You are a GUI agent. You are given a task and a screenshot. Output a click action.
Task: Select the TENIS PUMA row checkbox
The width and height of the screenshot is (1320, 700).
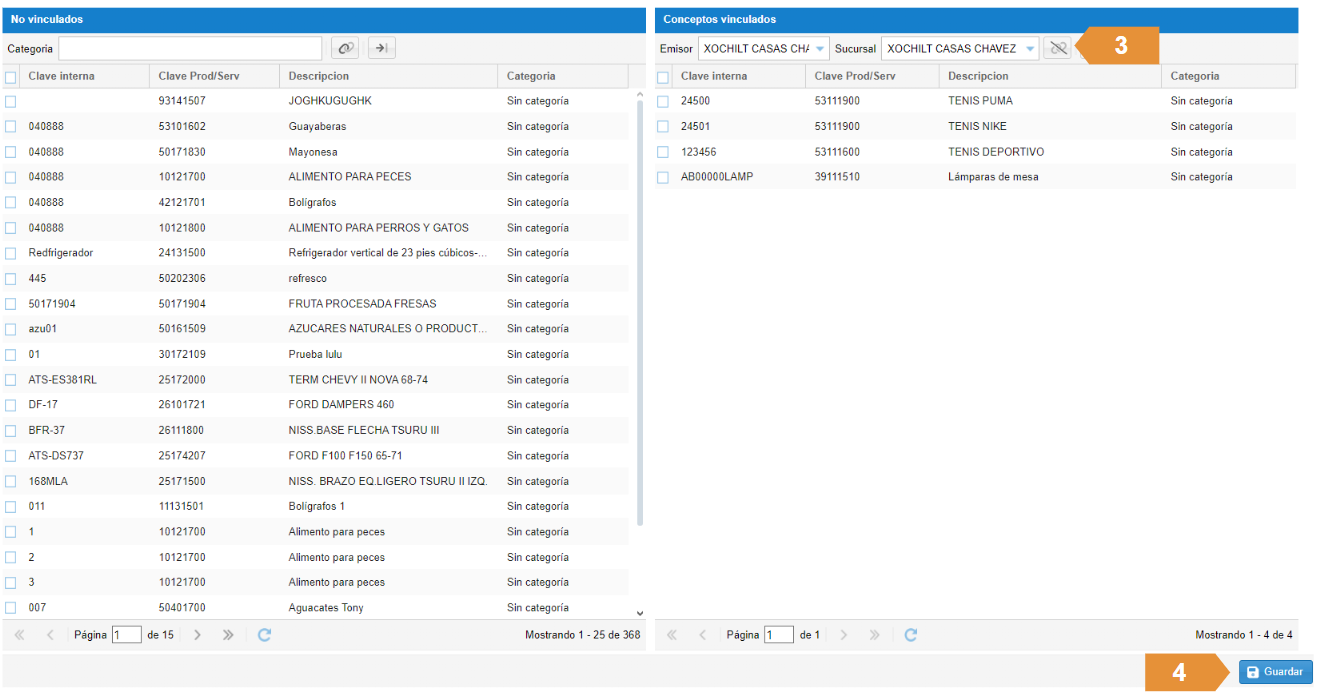[x=663, y=101]
